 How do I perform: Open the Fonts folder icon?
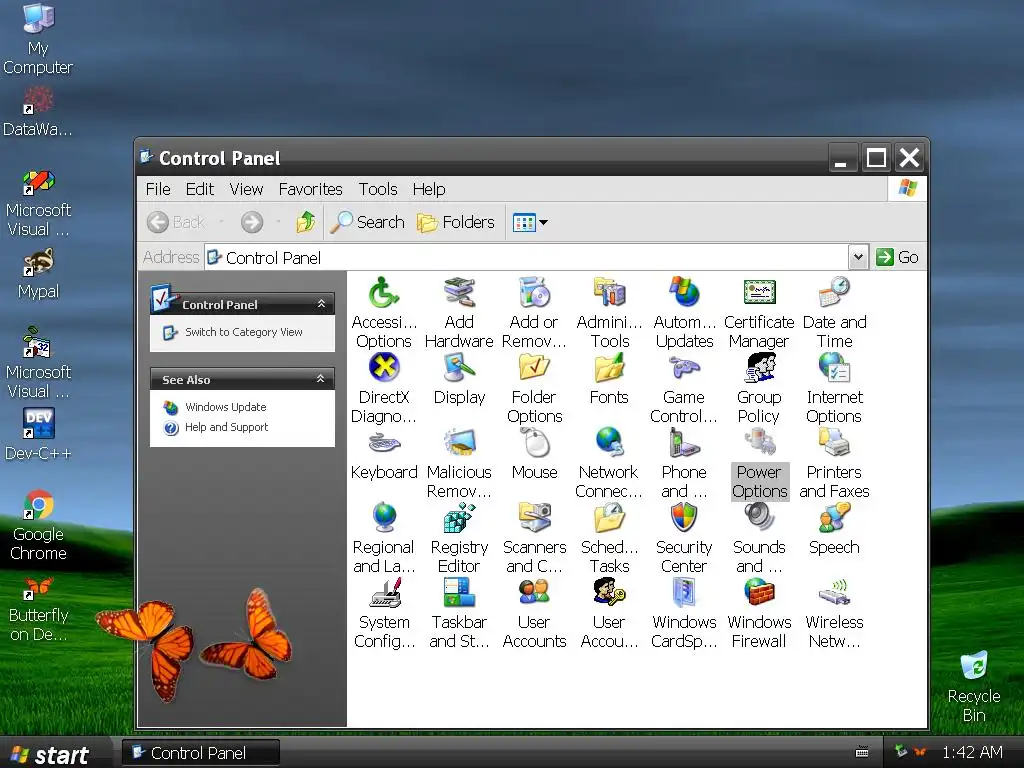[609, 368]
